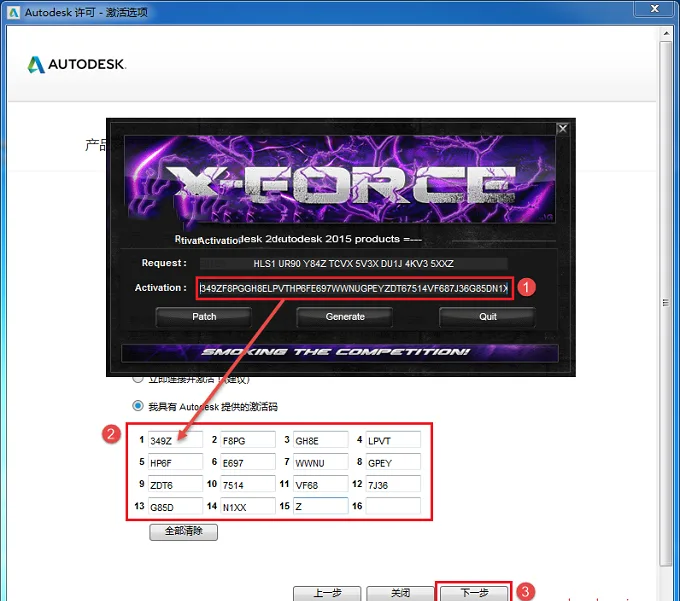Click activation code box 10 with 7514
Image resolution: width=680 pixels, height=601 pixels.
(x=248, y=484)
